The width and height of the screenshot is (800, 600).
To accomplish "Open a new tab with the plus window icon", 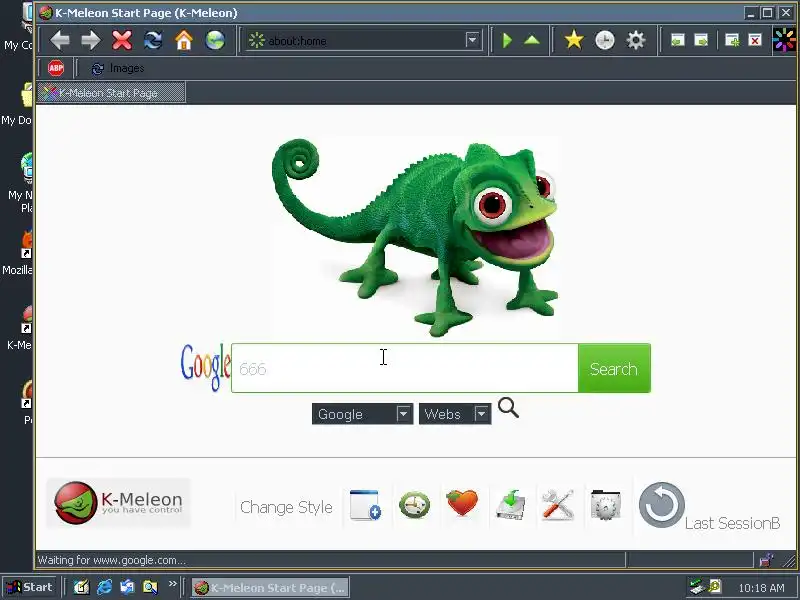I will (x=732, y=40).
